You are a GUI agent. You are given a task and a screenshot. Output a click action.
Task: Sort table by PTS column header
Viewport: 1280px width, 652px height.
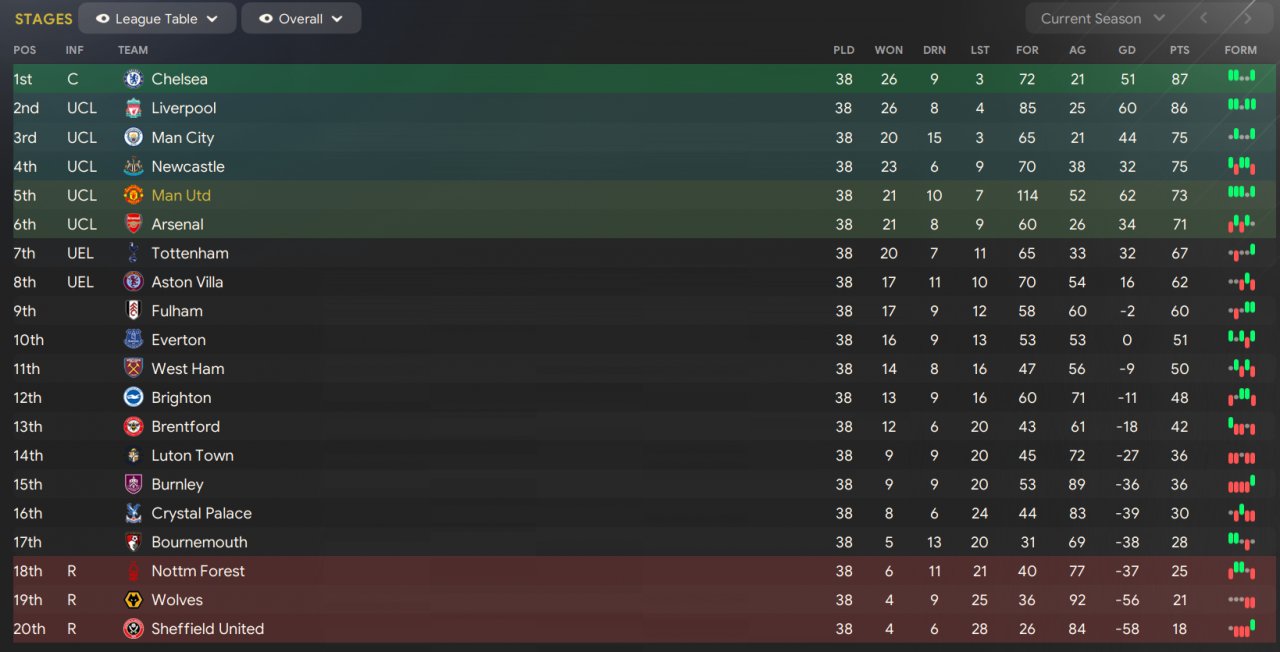click(1179, 50)
